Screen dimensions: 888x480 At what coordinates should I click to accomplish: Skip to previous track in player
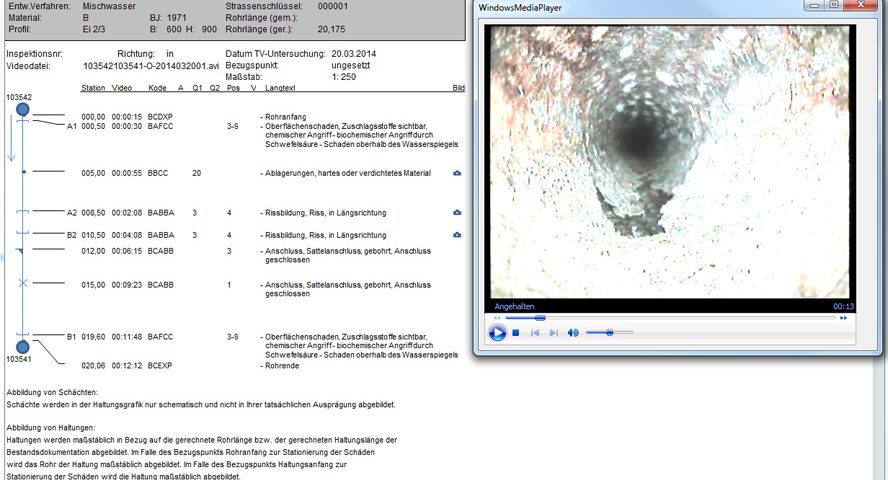pyautogui.click(x=535, y=332)
